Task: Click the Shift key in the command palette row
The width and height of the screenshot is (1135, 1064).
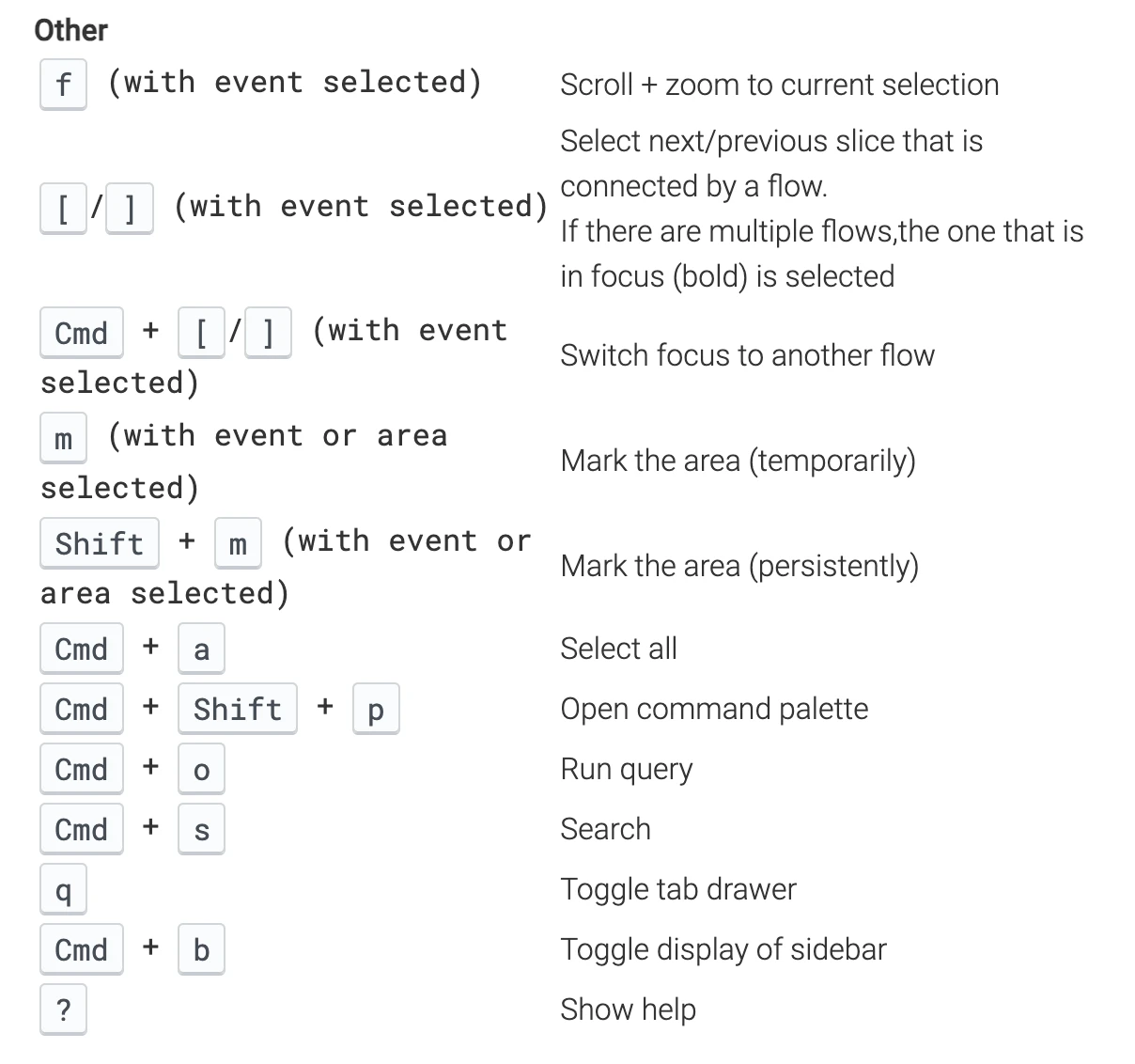Action: 237,709
